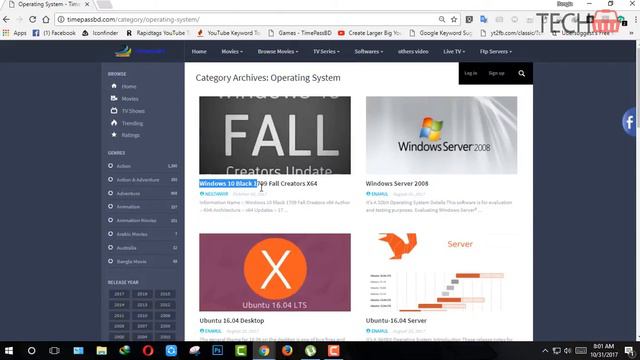The width and height of the screenshot is (640, 360).
Task: Expand the Live TV dropdown
Action: pyautogui.click(x=454, y=51)
